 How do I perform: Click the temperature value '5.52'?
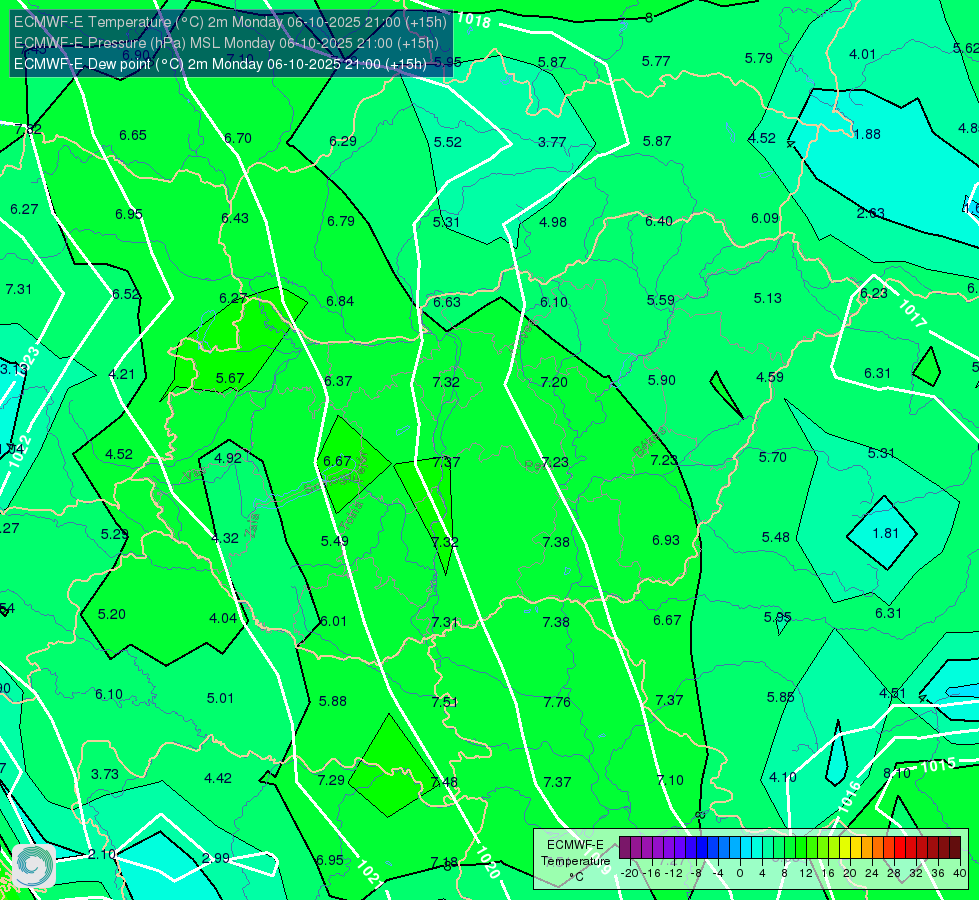448,142
